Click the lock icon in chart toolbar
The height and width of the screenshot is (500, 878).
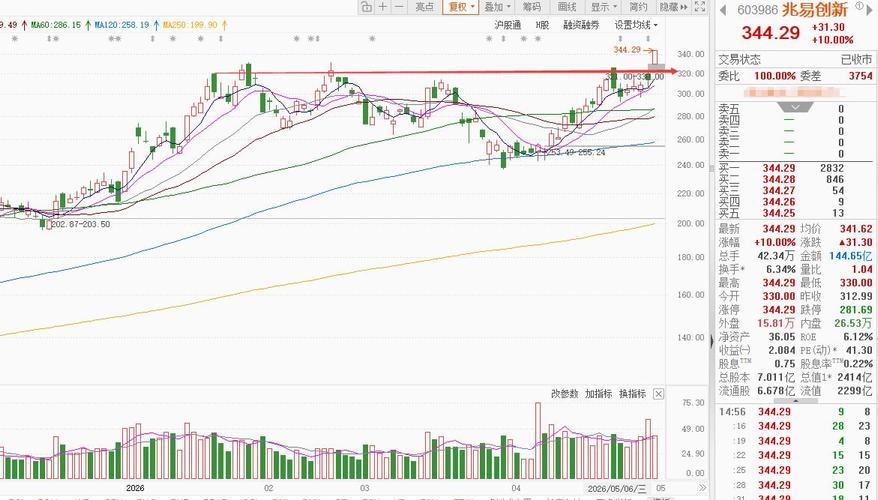pyautogui.click(x=366, y=7)
